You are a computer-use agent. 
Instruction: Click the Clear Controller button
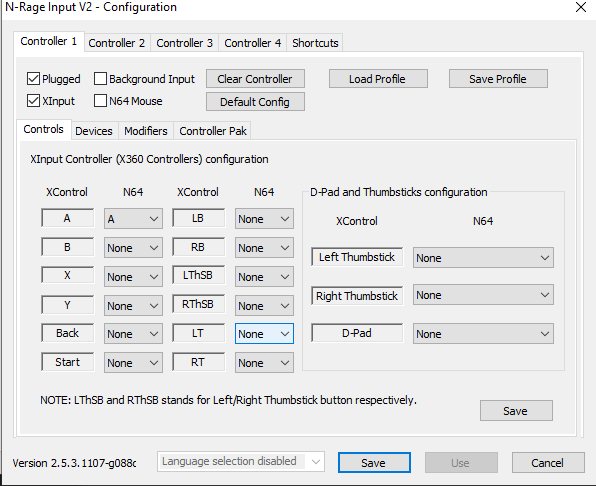255,79
